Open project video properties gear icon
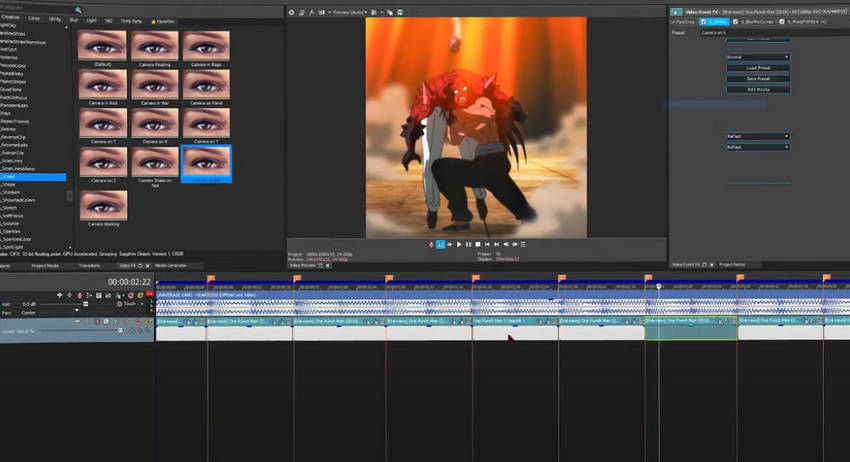 click(x=292, y=12)
